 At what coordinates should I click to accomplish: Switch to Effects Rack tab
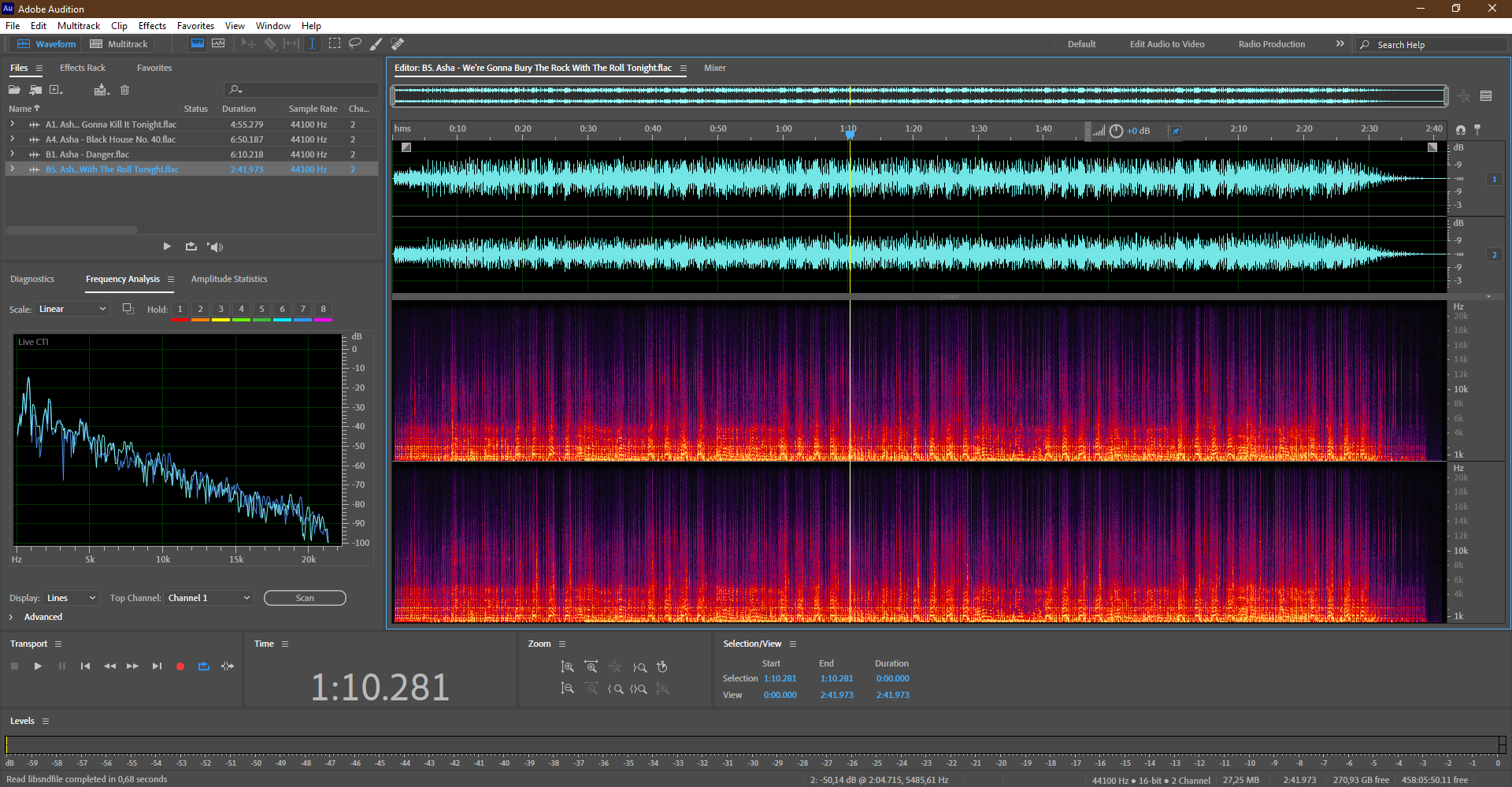pyautogui.click(x=83, y=69)
